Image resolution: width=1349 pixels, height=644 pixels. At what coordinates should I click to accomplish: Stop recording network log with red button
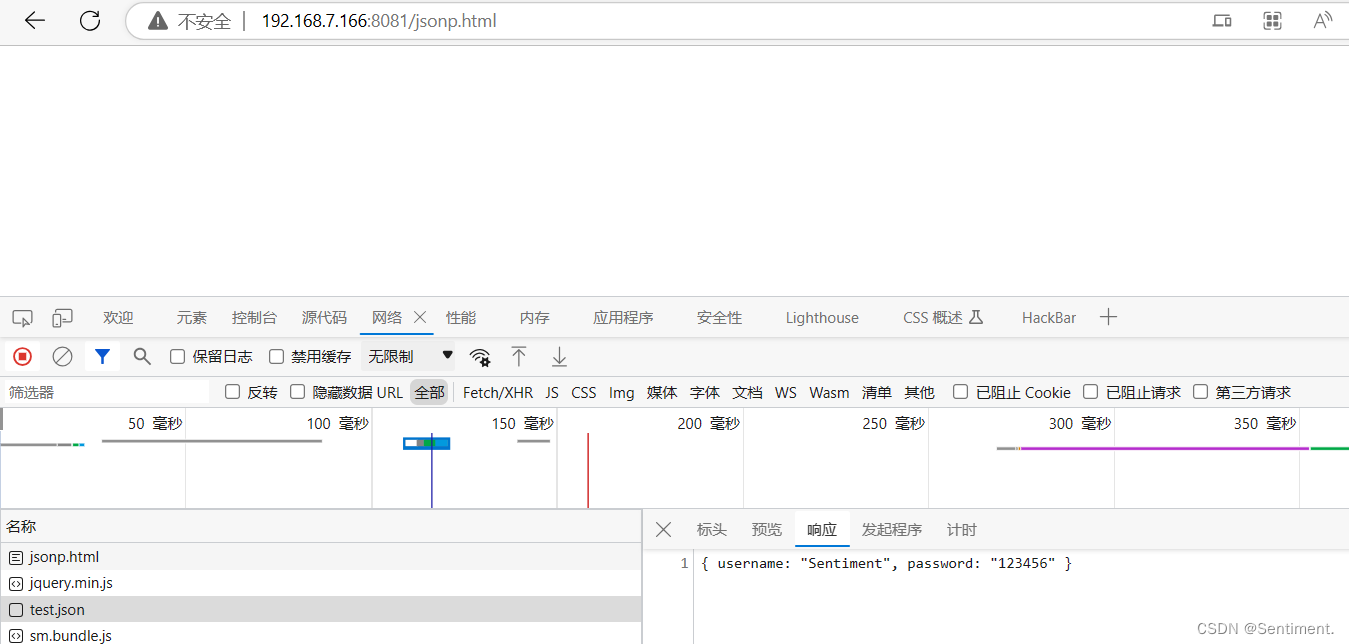point(22,356)
